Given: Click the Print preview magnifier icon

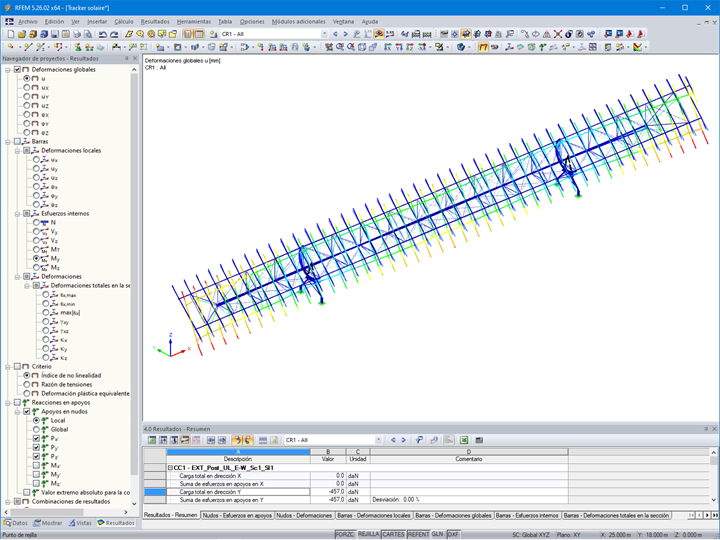Looking at the screenshot, I should [88, 34].
